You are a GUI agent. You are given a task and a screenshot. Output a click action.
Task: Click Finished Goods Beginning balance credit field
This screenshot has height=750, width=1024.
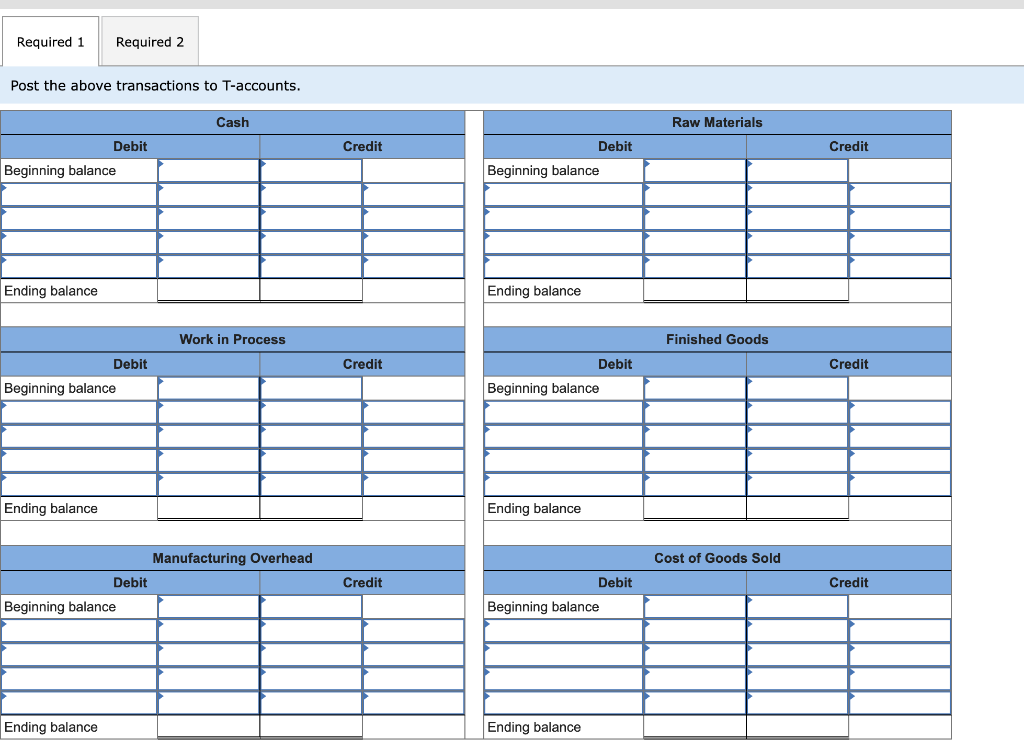point(797,388)
